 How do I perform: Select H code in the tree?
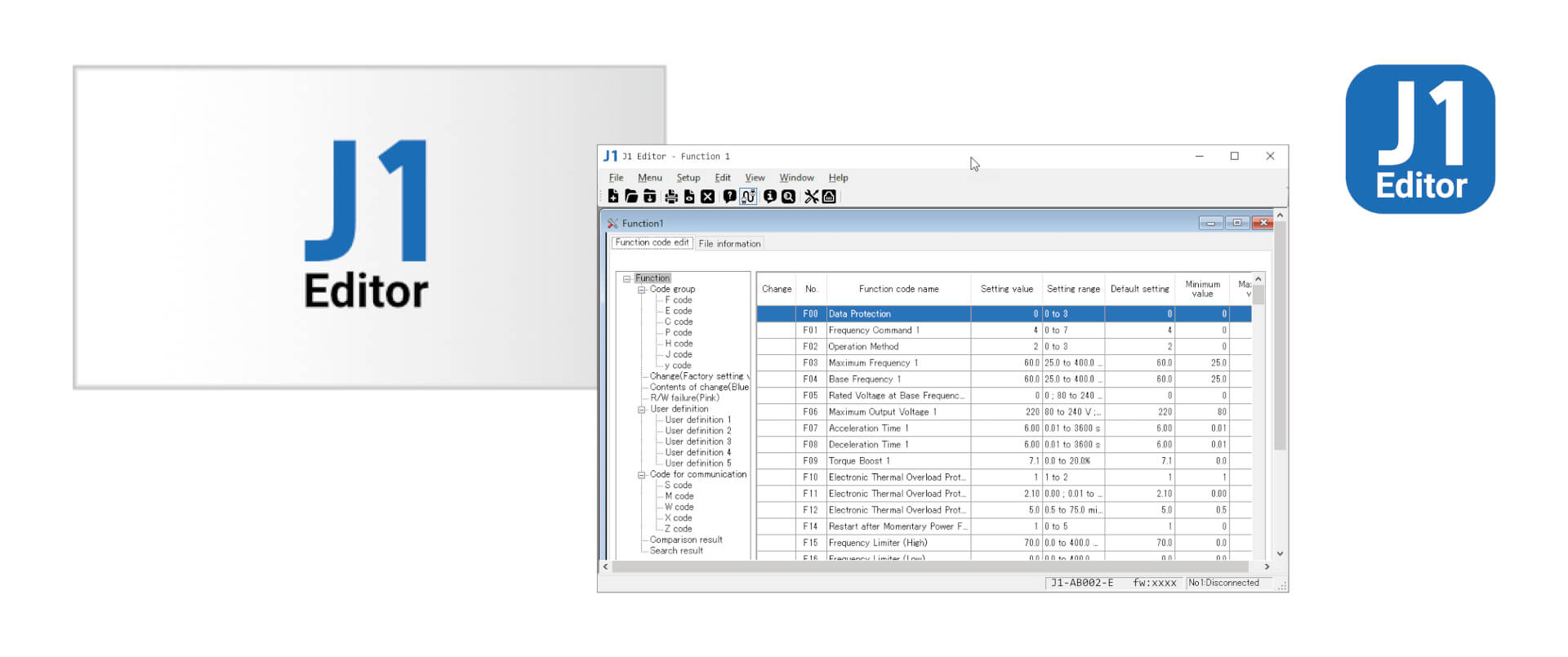point(679,344)
